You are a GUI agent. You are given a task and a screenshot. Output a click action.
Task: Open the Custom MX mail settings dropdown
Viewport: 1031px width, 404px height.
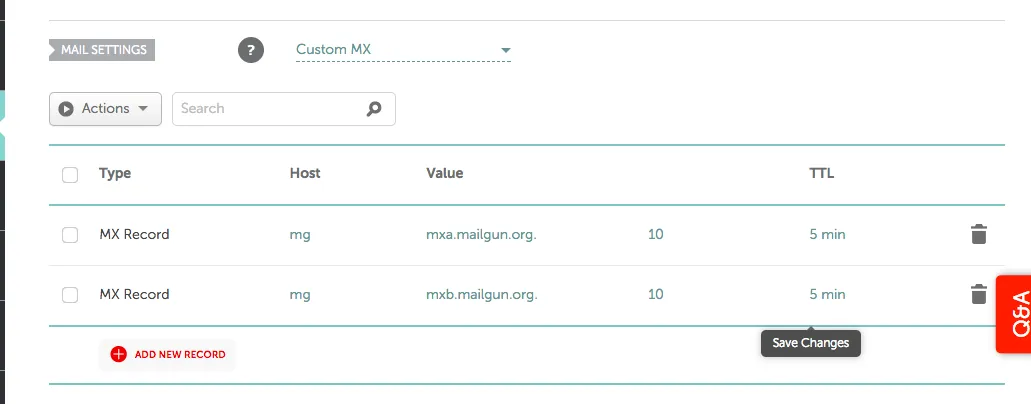click(x=403, y=50)
